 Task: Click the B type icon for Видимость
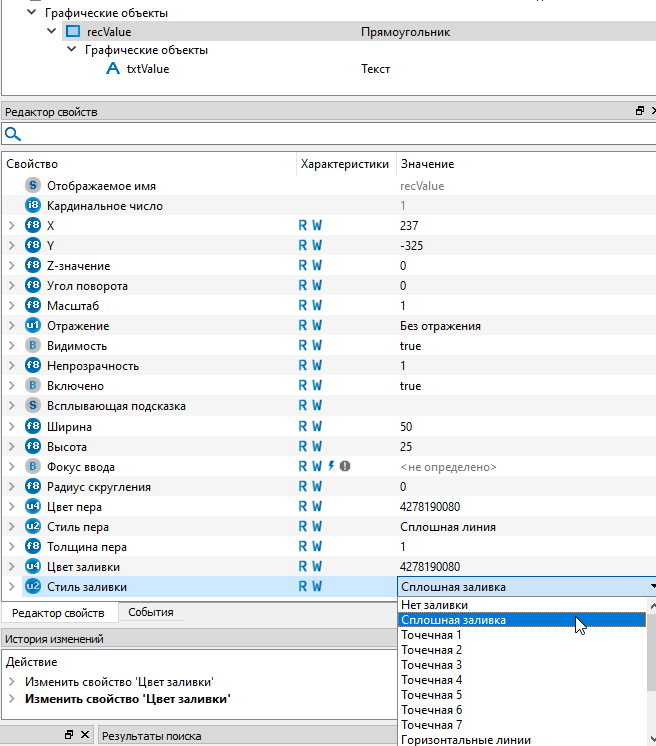[x=32, y=346]
